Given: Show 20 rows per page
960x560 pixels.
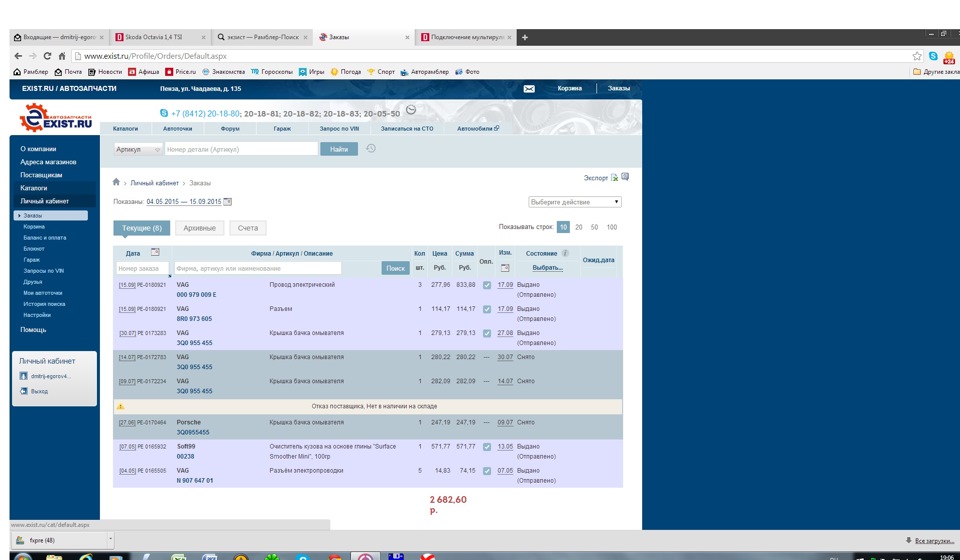Looking at the screenshot, I should coord(579,227).
